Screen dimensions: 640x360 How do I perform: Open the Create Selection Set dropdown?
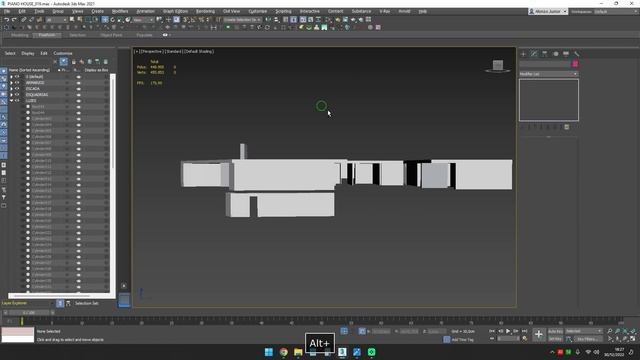pos(242,19)
